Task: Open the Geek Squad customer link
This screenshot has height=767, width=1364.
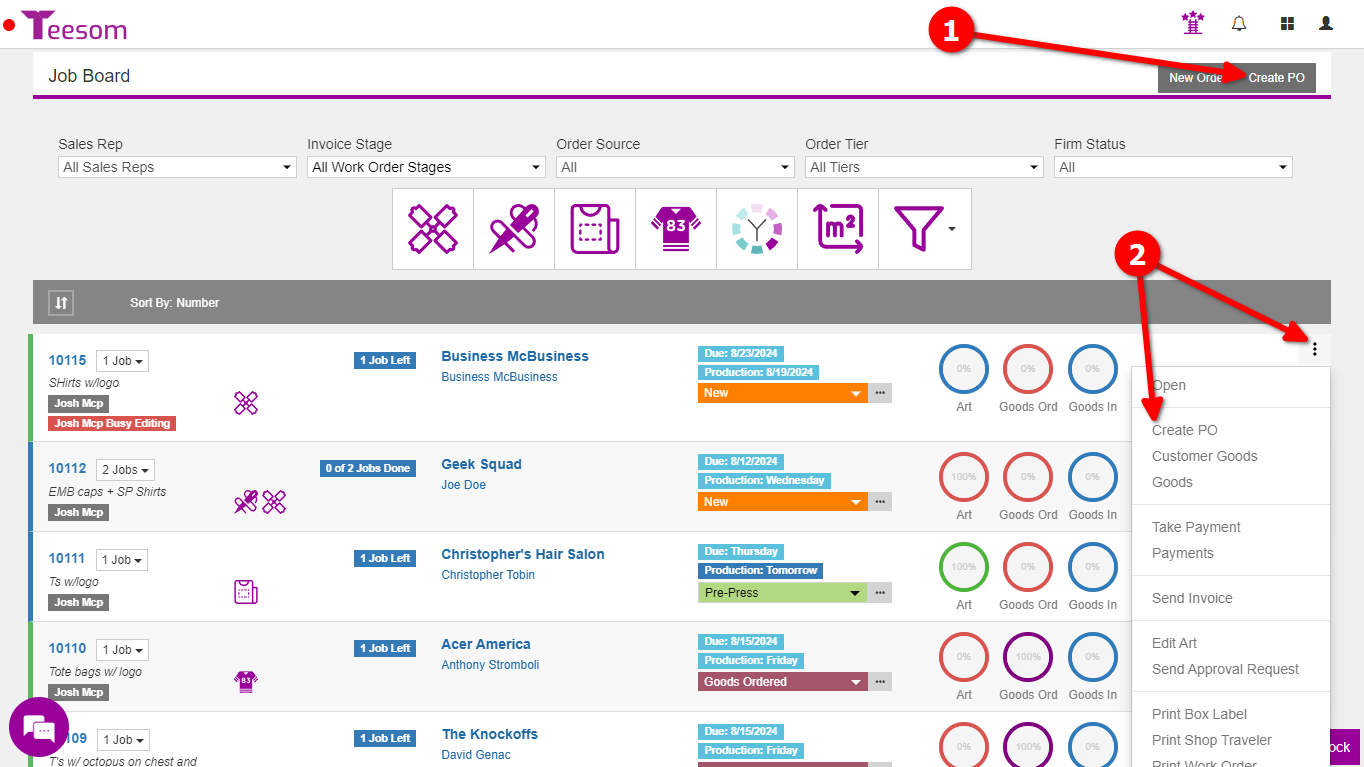Action: 481,464
